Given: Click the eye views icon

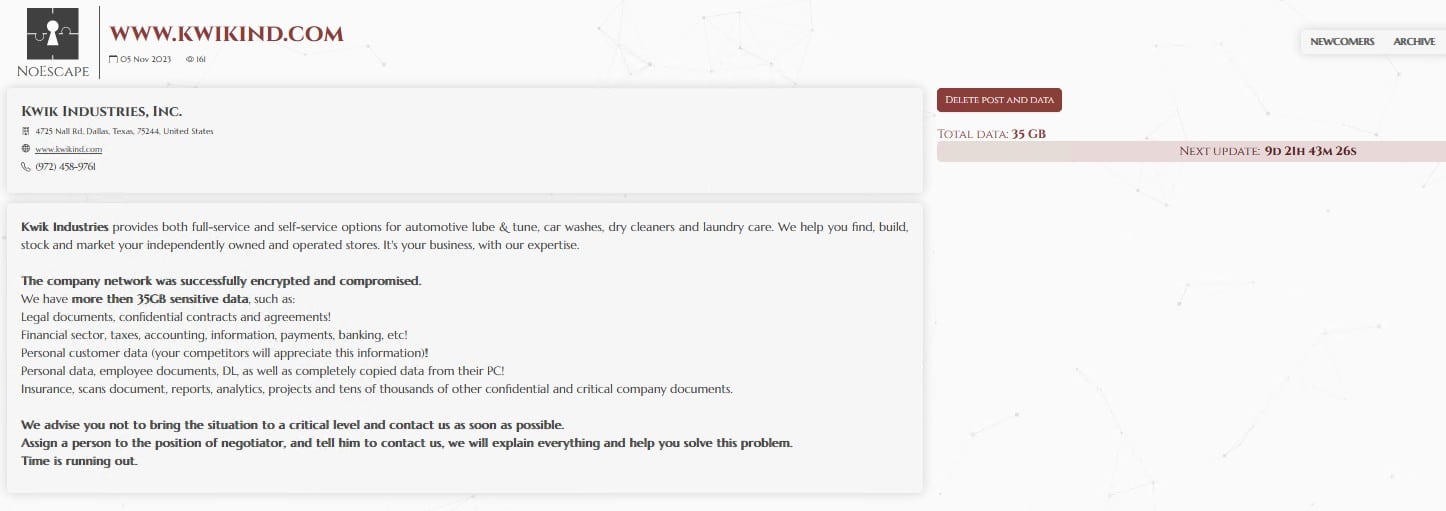Looking at the screenshot, I should pos(190,59).
